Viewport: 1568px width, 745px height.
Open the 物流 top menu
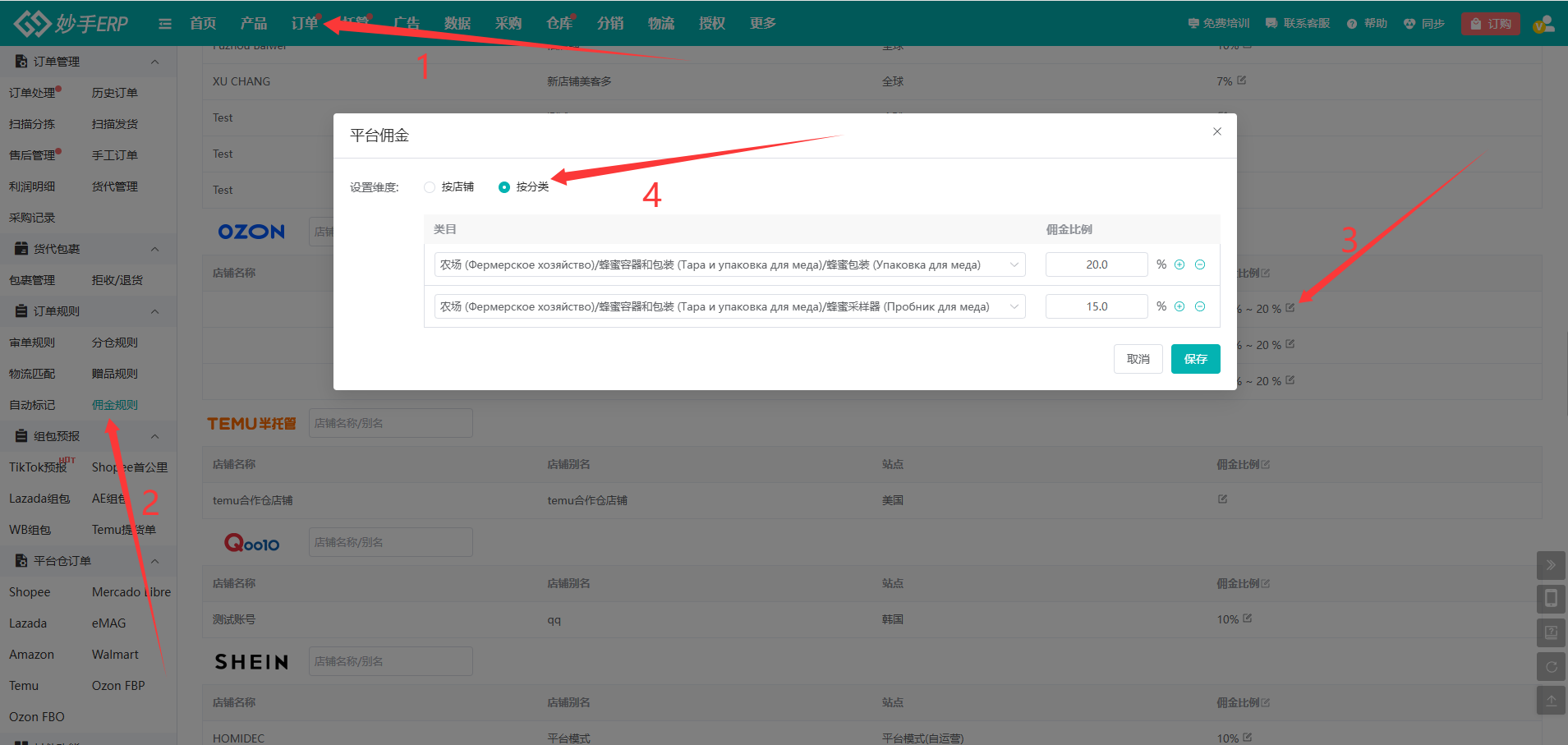click(x=661, y=24)
